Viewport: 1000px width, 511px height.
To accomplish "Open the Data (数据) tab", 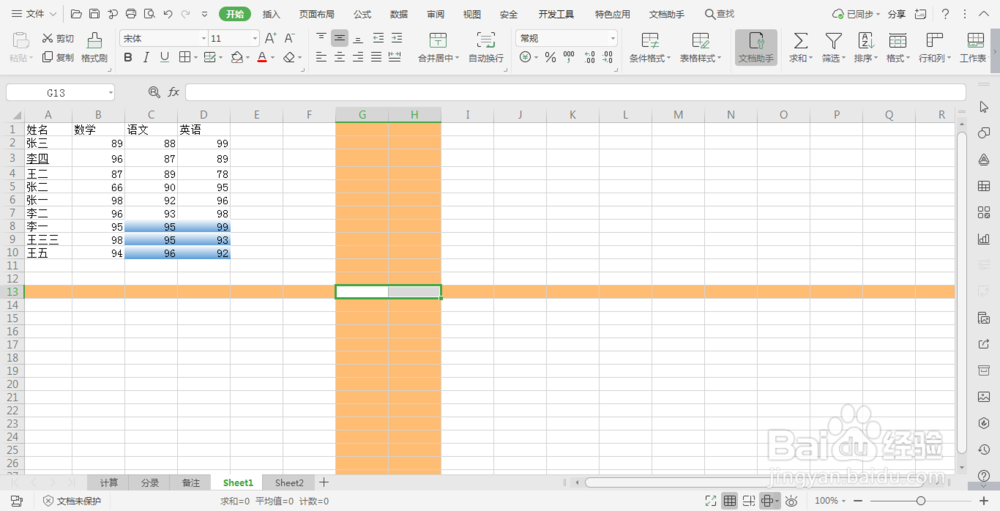I will point(399,14).
